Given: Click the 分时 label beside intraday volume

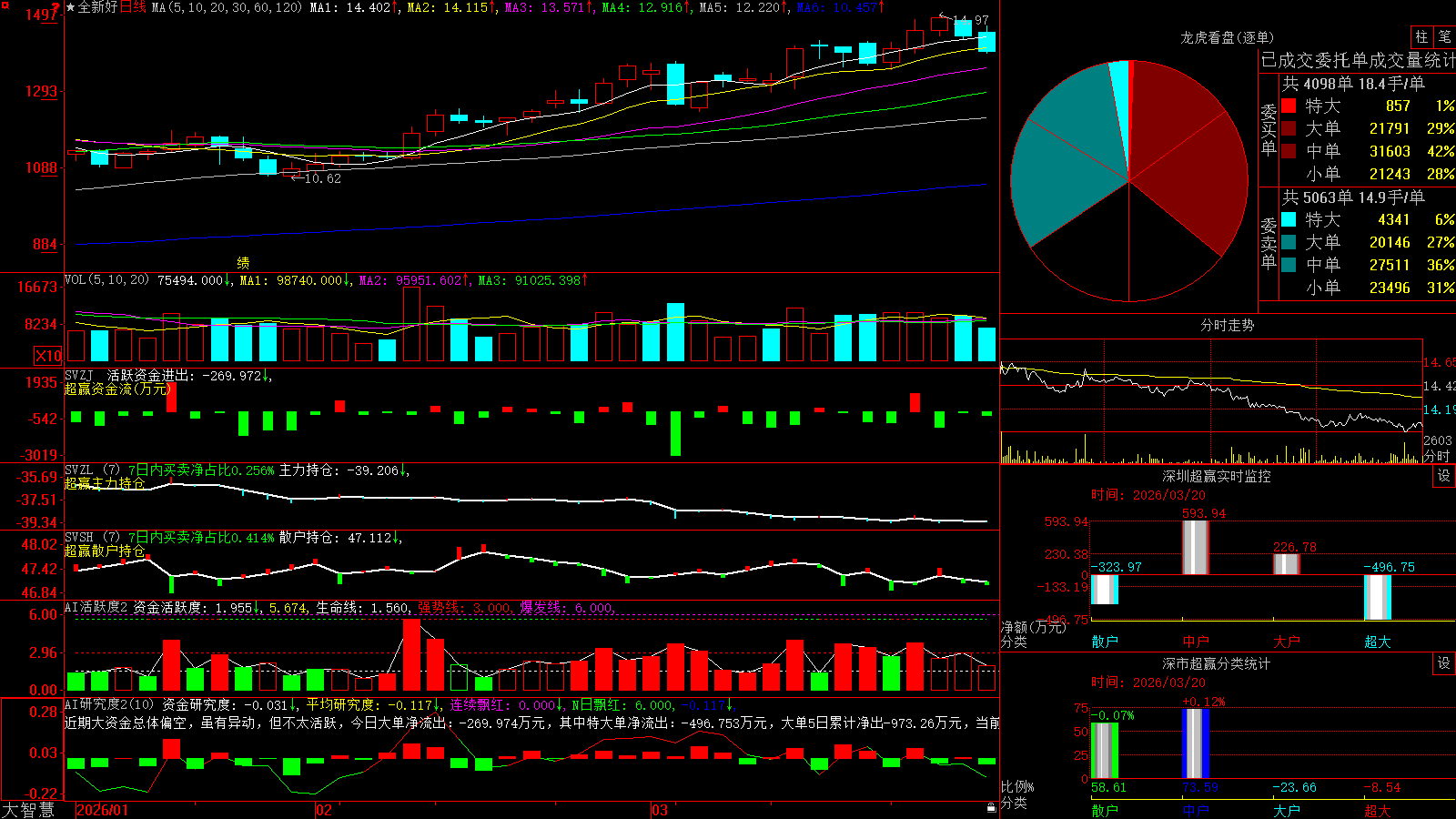Looking at the screenshot, I should (x=1437, y=456).
